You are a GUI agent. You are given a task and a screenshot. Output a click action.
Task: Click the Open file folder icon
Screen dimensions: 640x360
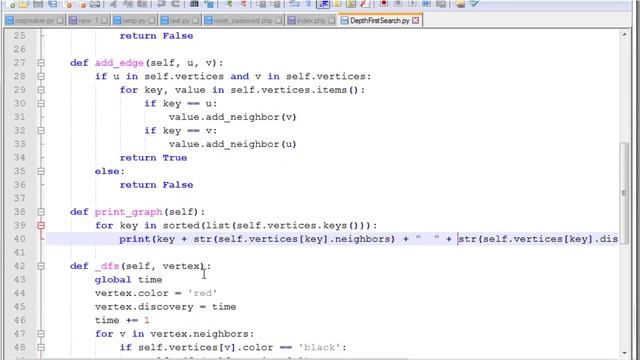coord(24,4)
